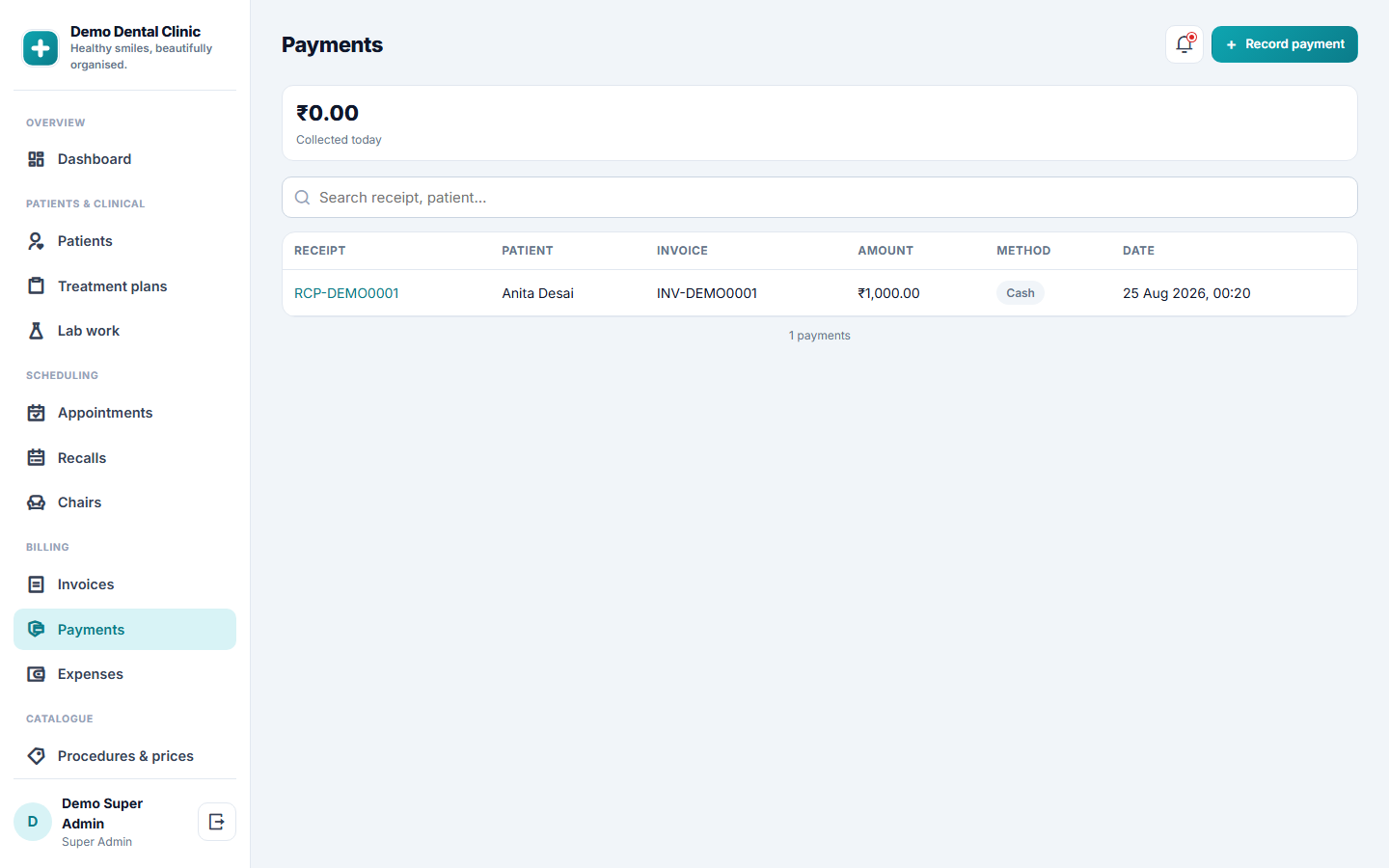Click Demo Super Admin user name
The height and width of the screenshot is (868, 1389).
(x=102, y=813)
